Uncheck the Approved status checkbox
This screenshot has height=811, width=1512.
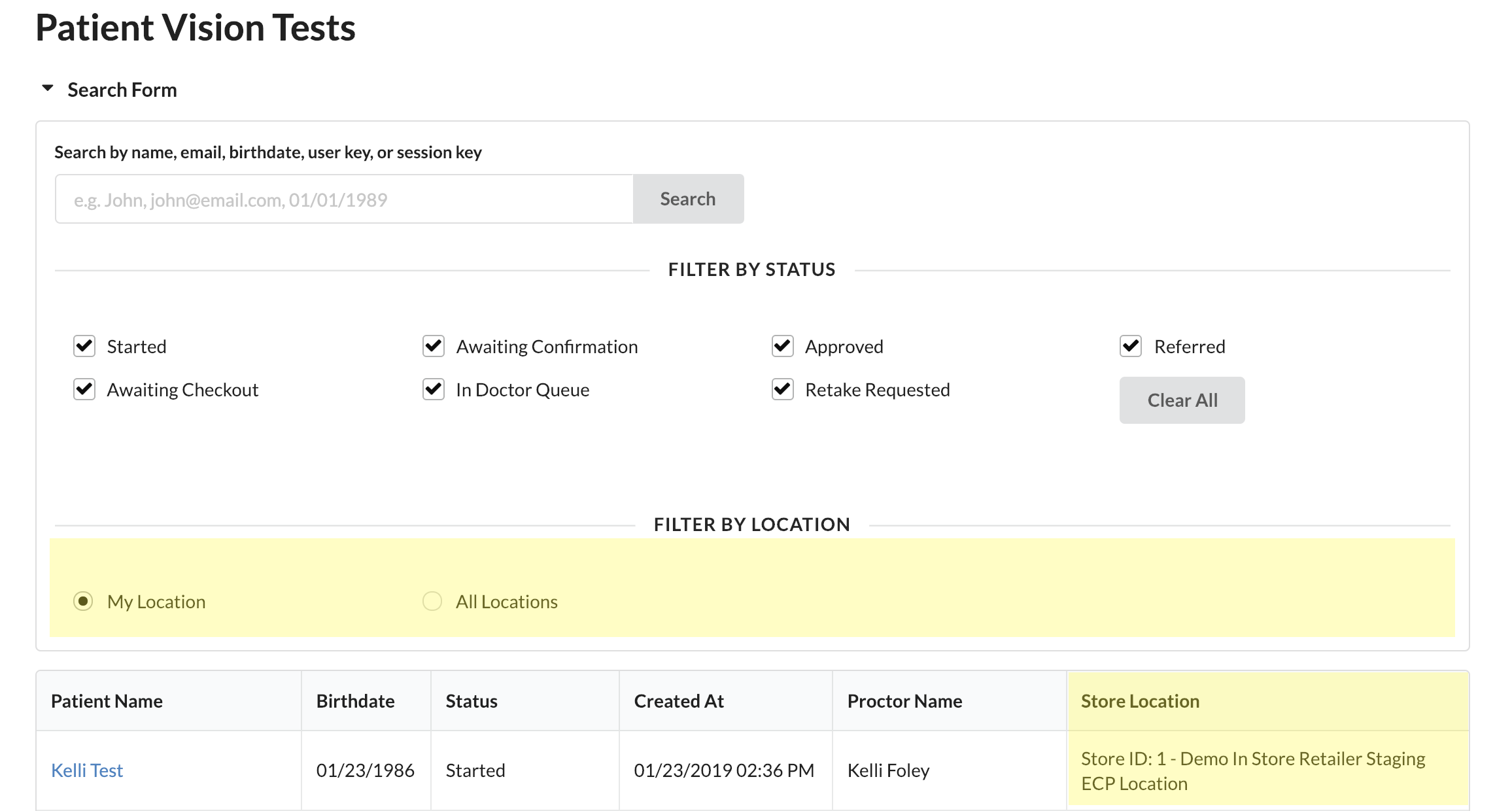click(783, 346)
